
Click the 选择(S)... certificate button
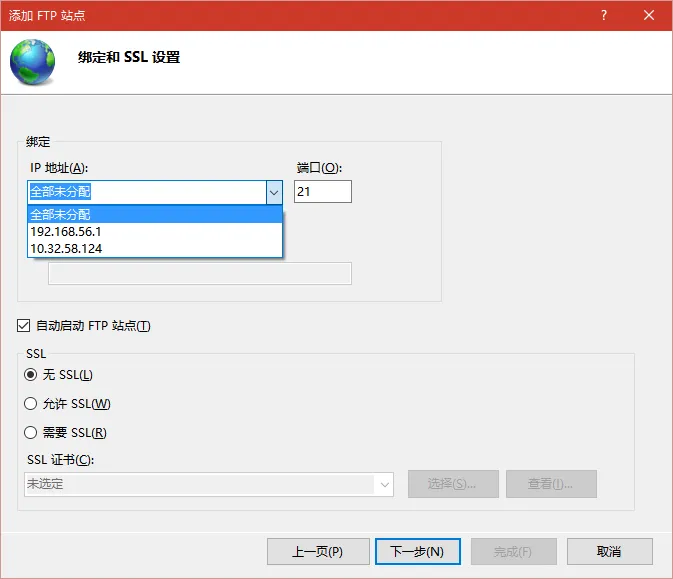(x=453, y=484)
